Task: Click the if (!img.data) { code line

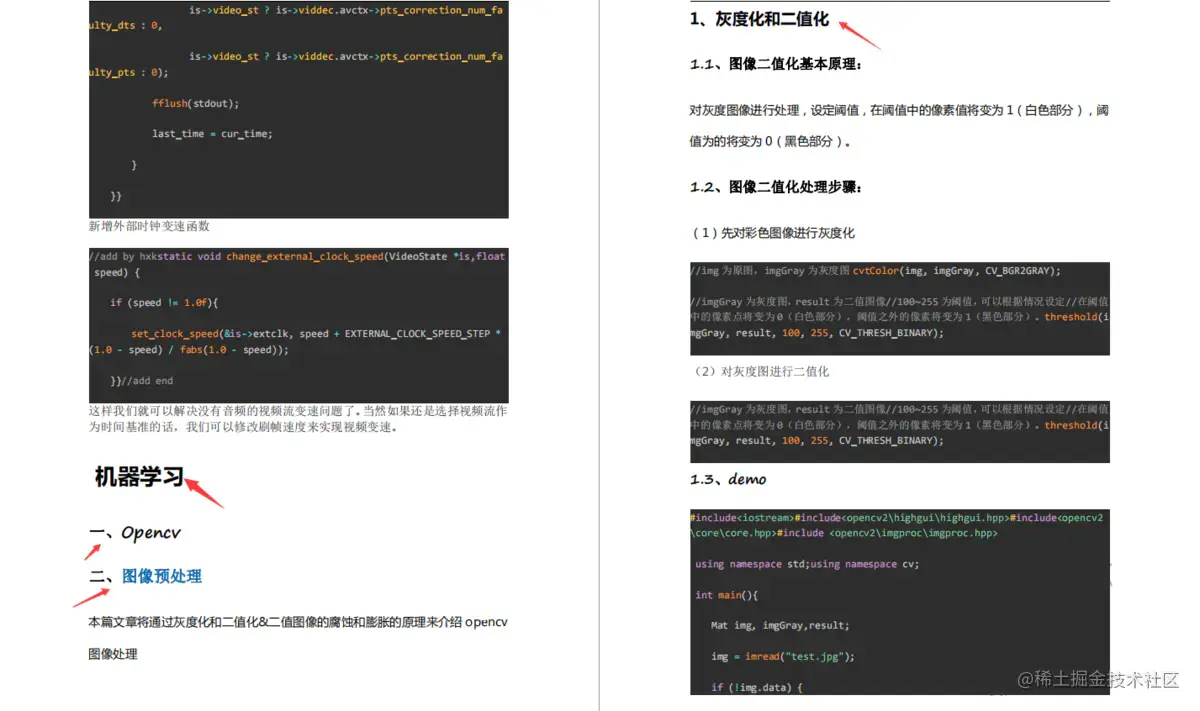Action: coord(757,688)
